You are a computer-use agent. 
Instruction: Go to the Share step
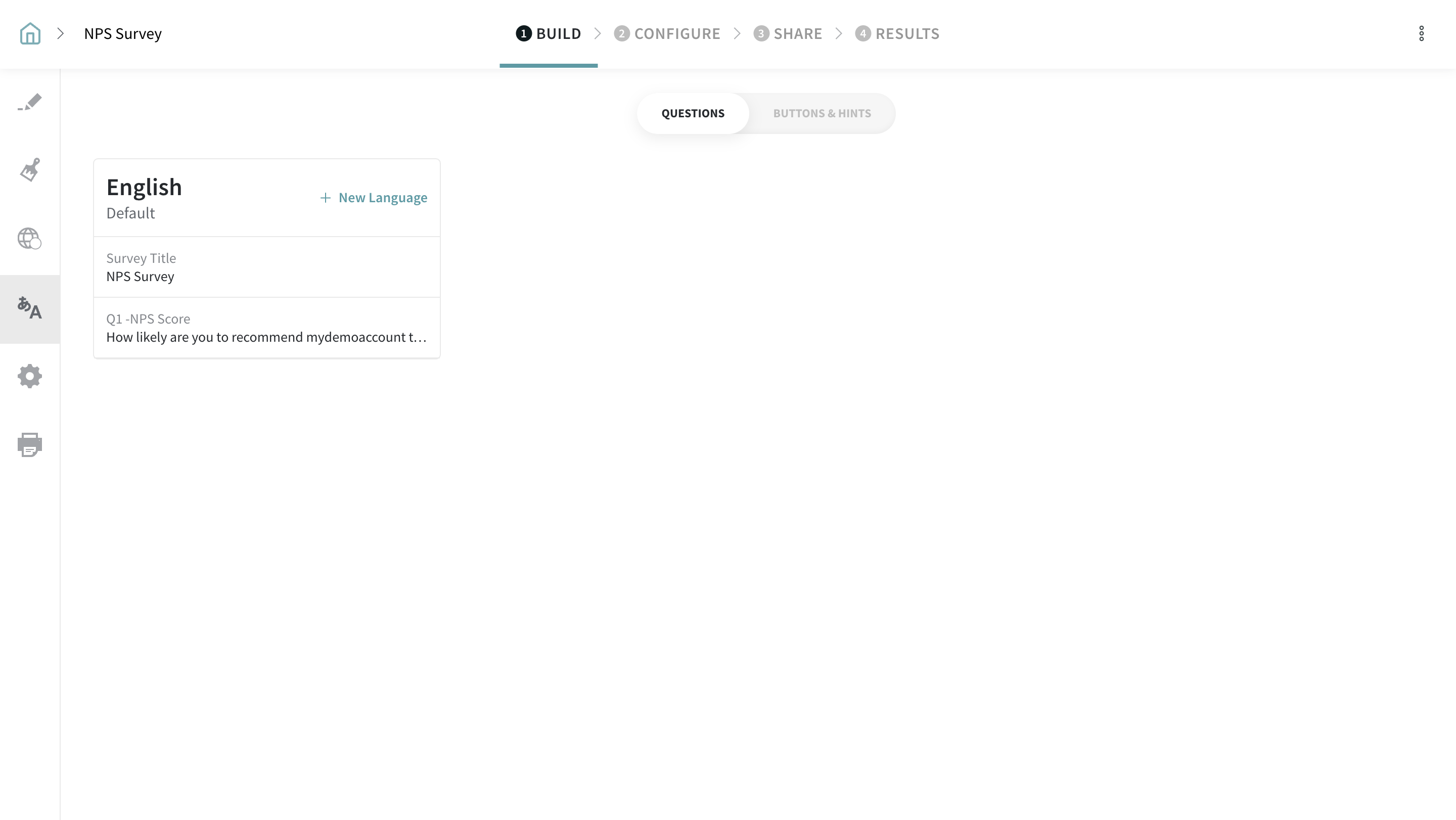point(788,33)
